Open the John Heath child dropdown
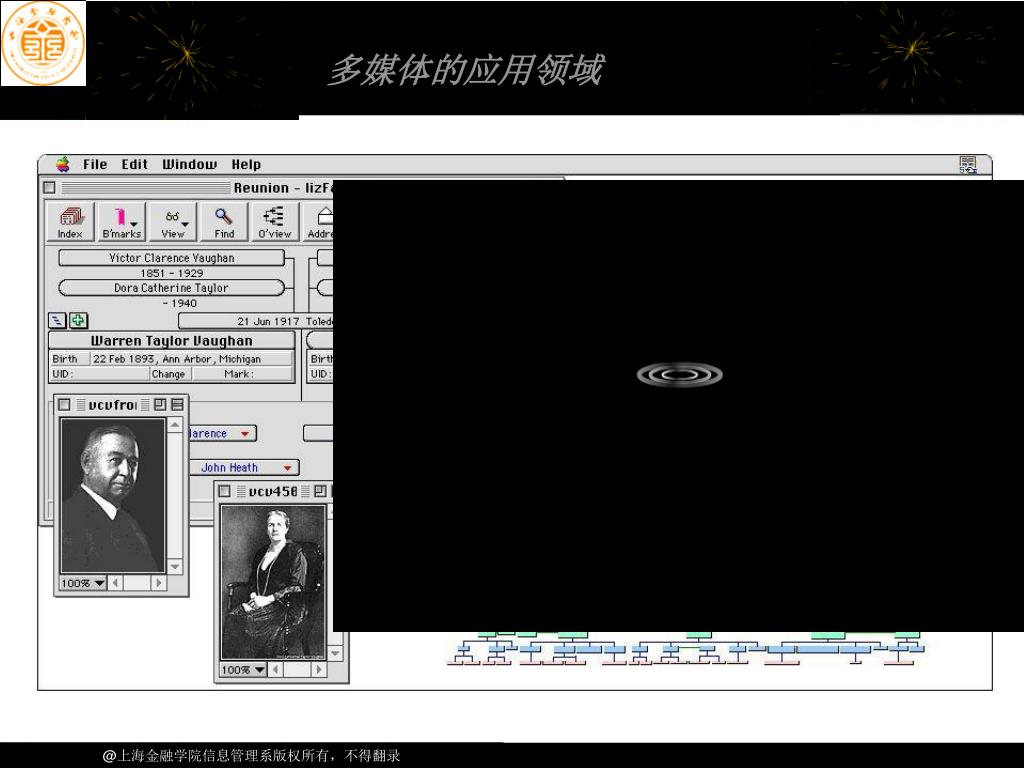 [244, 468]
